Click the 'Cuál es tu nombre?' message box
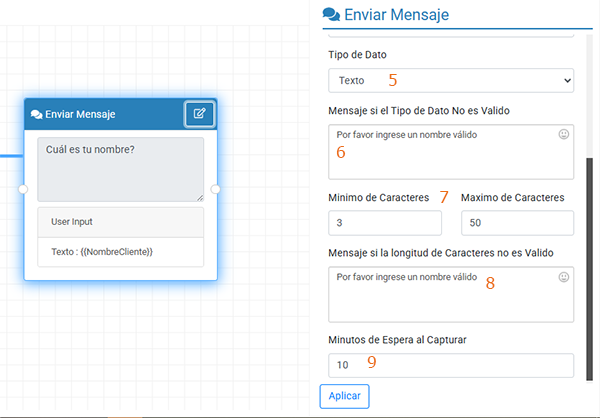The height and width of the screenshot is (418, 600). 118,168
